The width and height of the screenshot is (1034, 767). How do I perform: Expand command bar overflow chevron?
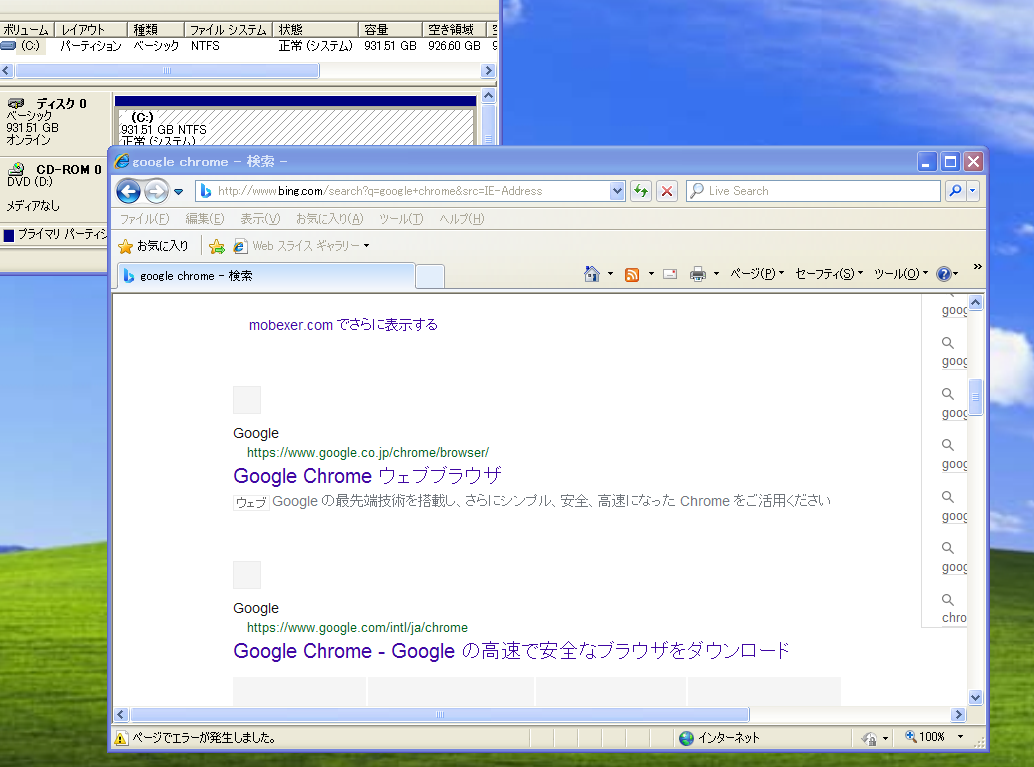coord(977,266)
